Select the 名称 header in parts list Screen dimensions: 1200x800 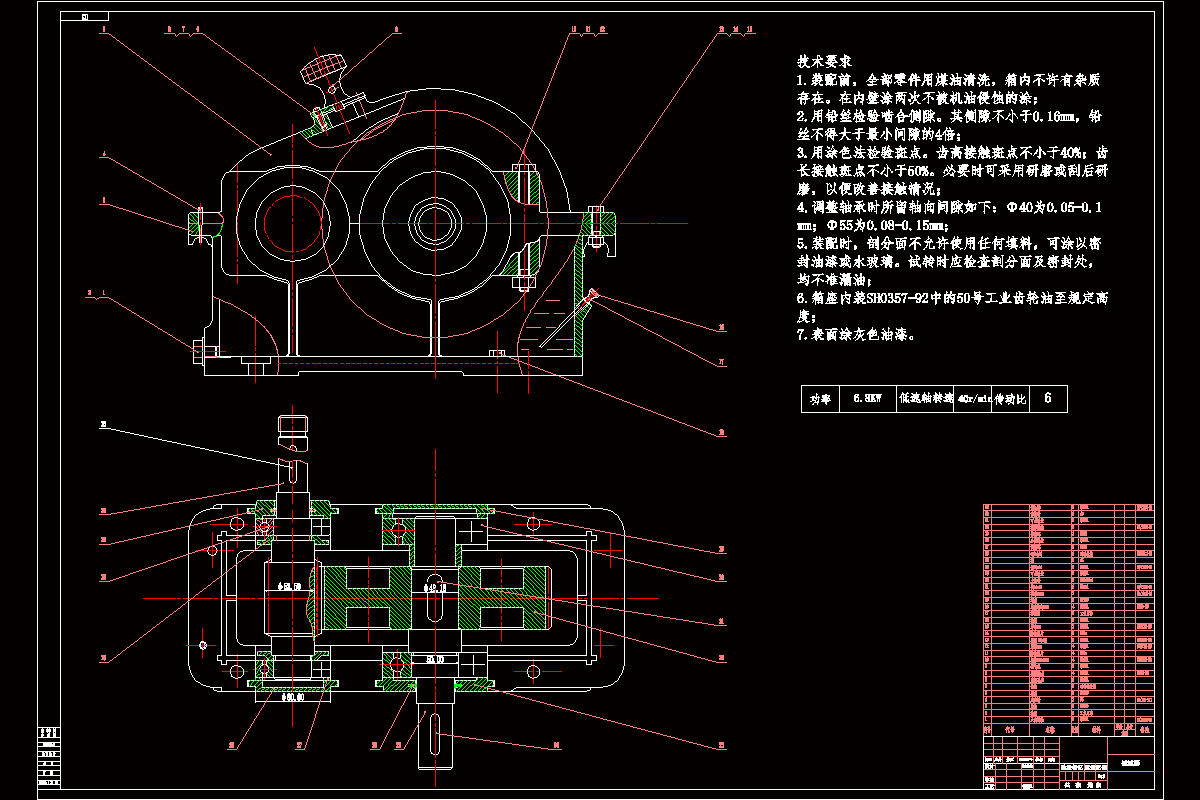coord(1048,730)
